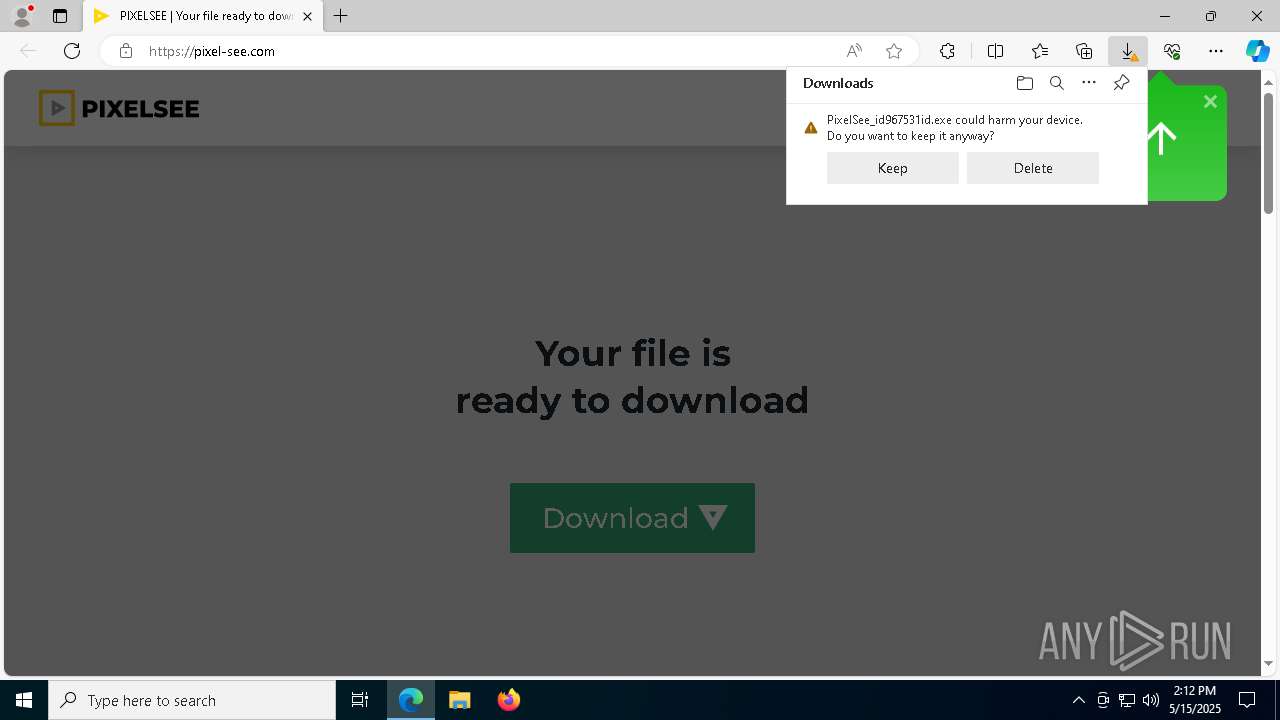Toggle Split screen icon
Image resolution: width=1280 pixels, height=720 pixels.
pos(995,51)
